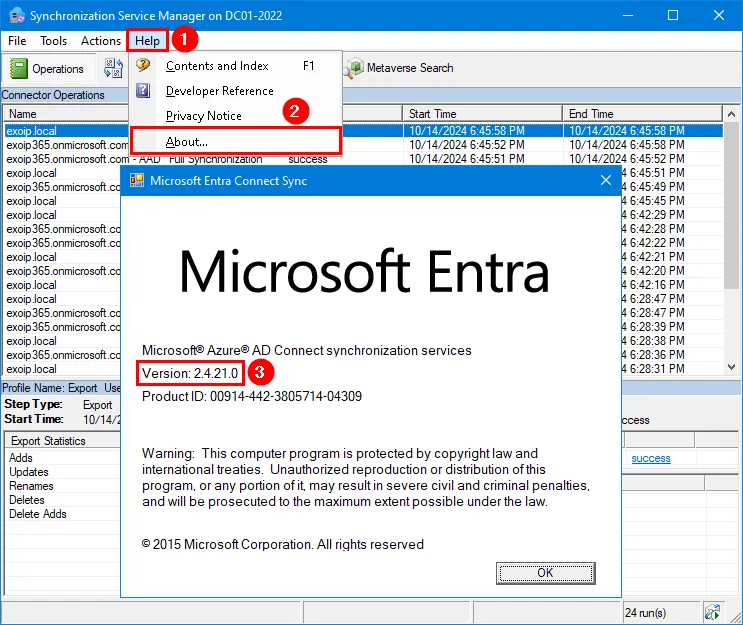Open the Operations toolbar icon
This screenshot has width=743, height=625.
pyautogui.click(x=19, y=69)
